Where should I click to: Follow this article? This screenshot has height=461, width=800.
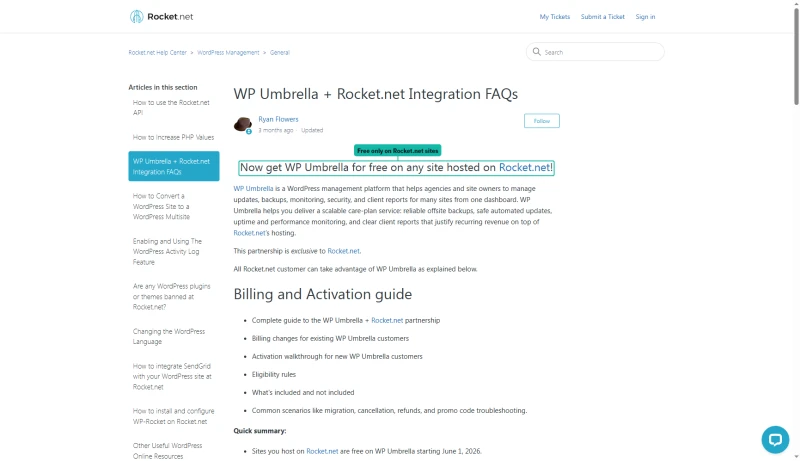tap(541, 121)
